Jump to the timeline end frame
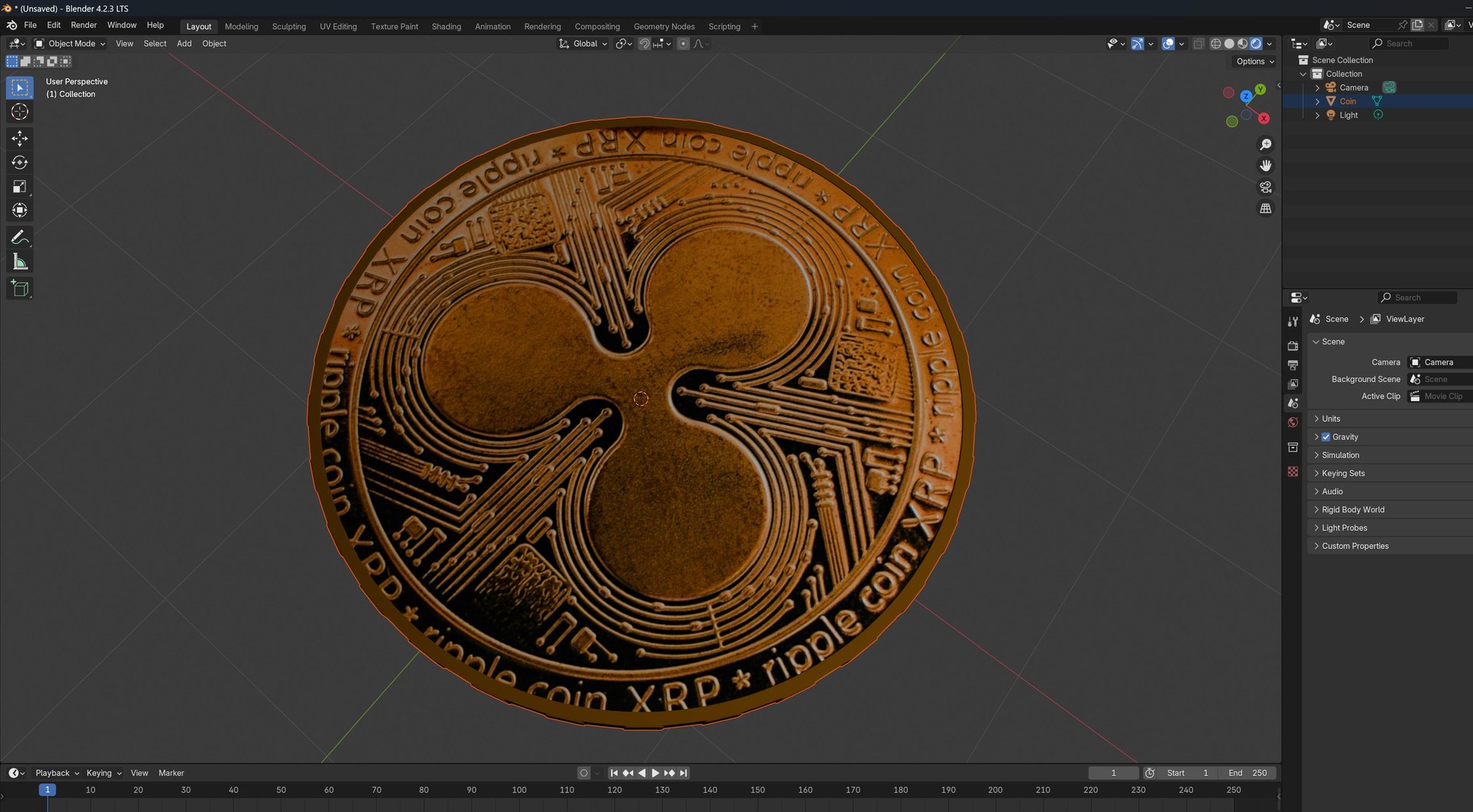The height and width of the screenshot is (812, 1473). [x=684, y=773]
